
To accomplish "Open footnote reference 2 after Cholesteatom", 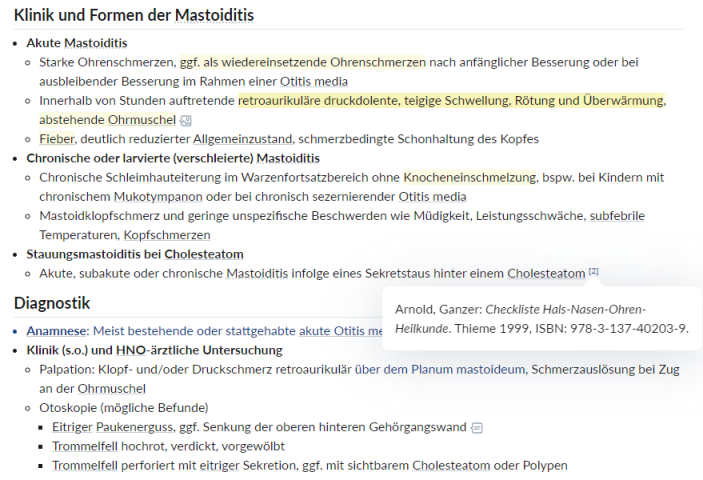I will (594, 271).
